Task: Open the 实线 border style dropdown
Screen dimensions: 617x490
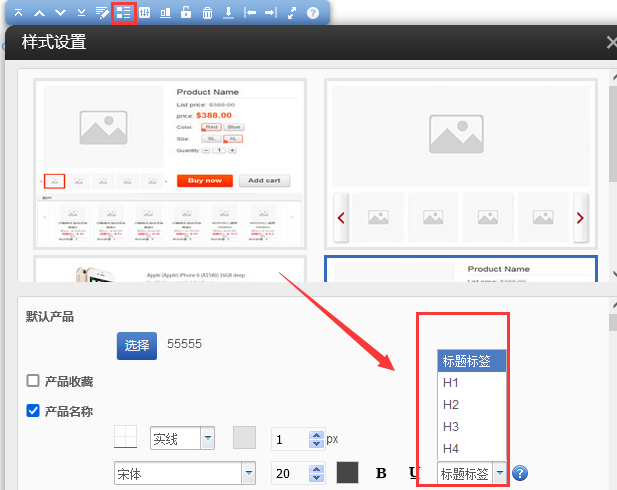Action: [207, 438]
